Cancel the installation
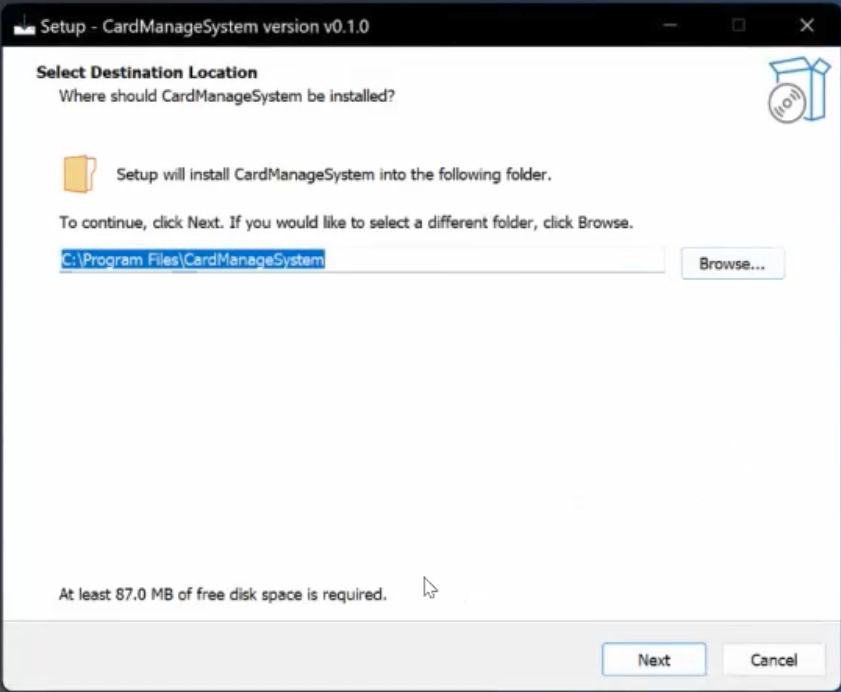The width and height of the screenshot is (841, 692). pyautogui.click(x=774, y=660)
